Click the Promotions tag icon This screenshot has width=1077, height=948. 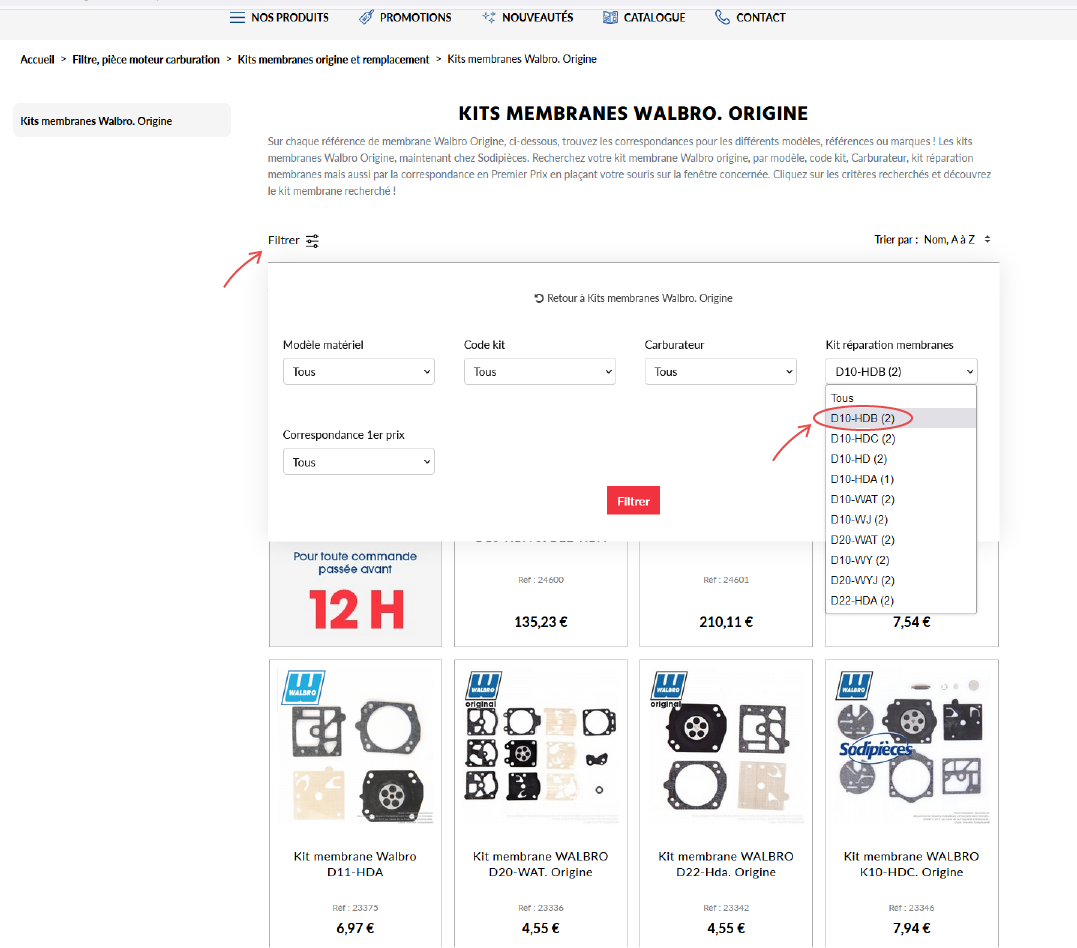point(366,17)
